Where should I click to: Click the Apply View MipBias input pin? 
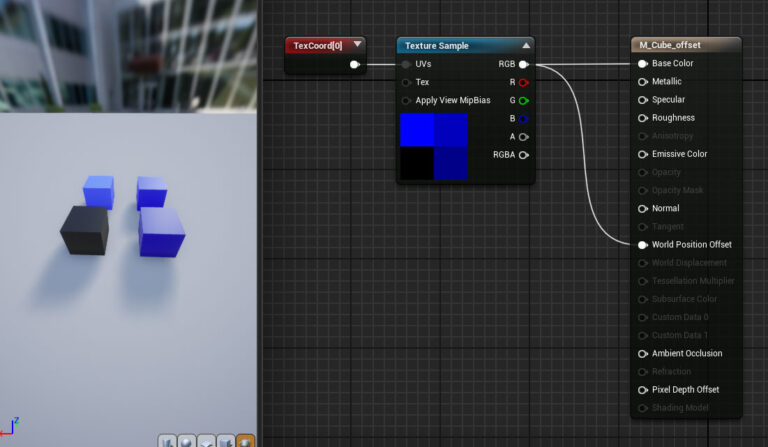pyautogui.click(x=406, y=100)
